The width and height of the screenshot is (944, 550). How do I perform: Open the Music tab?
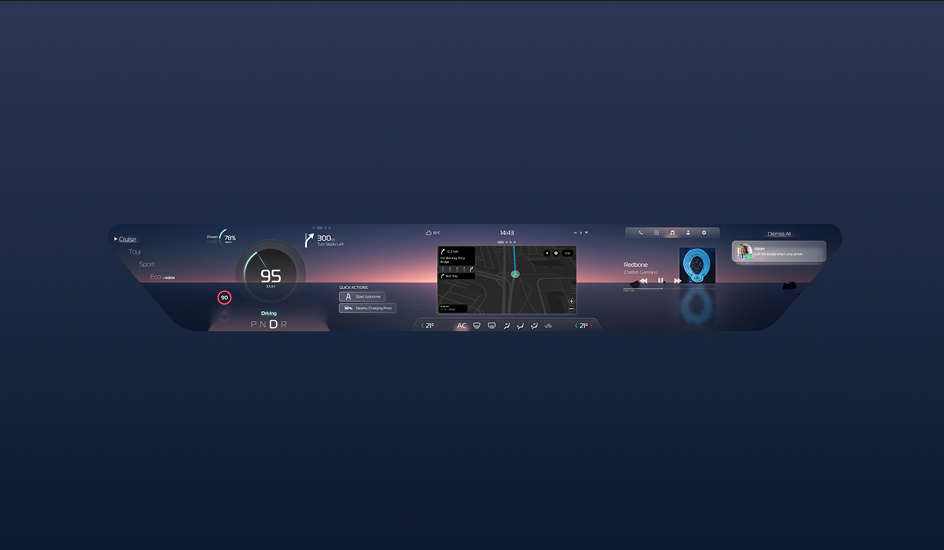(672, 232)
